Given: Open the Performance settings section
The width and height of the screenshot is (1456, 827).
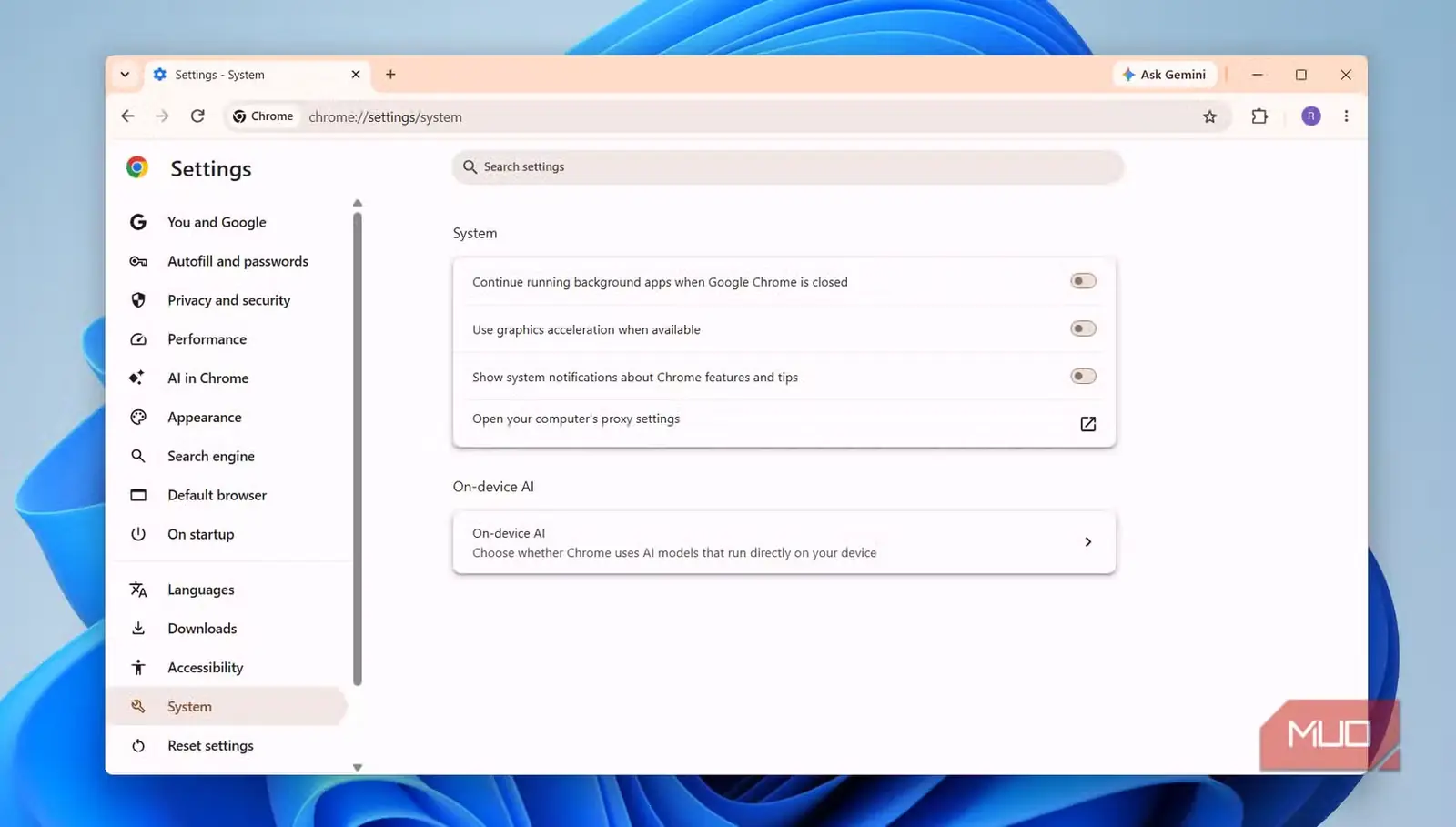Looking at the screenshot, I should [x=207, y=339].
